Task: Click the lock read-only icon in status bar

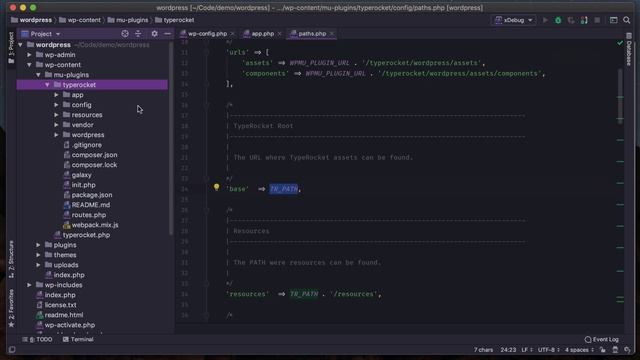Action: tap(602, 350)
